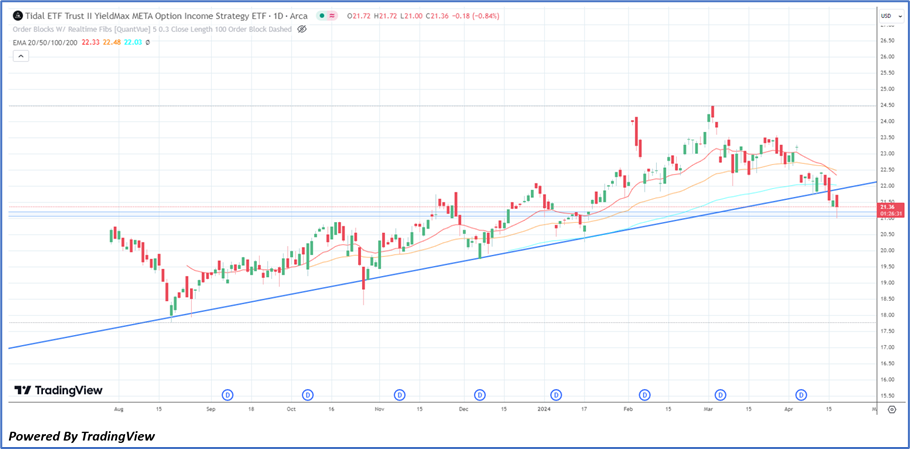The height and width of the screenshot is (449, 910).
Task: Select the Order Blocks W/ Realtime Fibs legend
Action: [152, 29]
